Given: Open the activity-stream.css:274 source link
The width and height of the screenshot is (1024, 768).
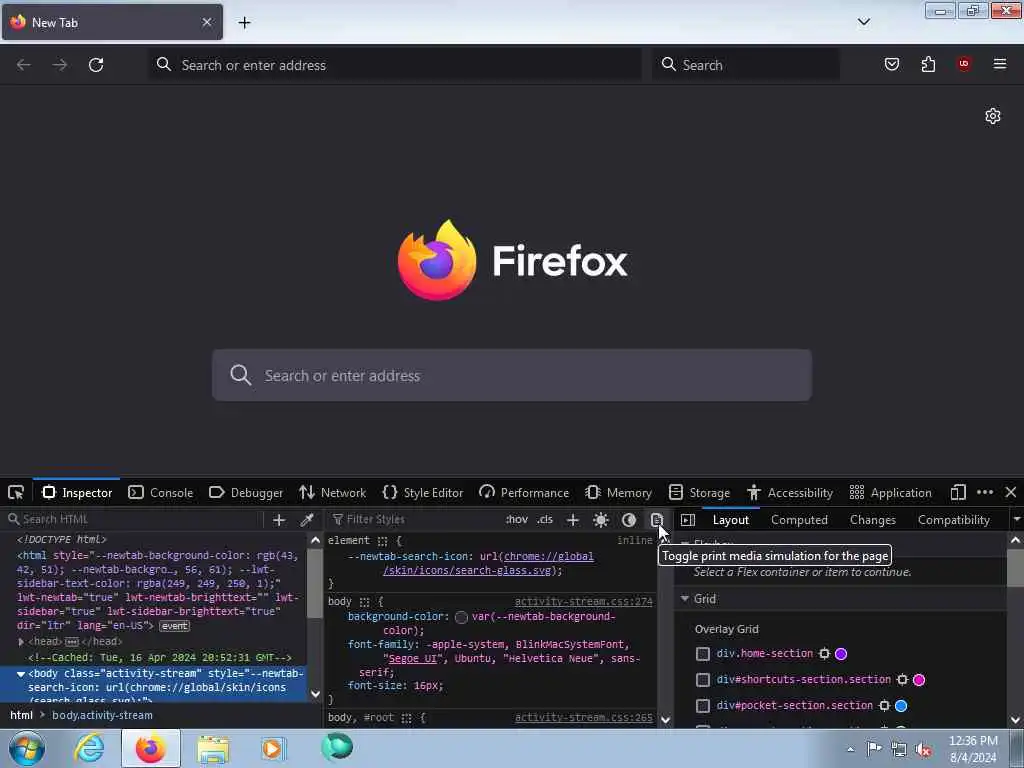Looking at the screenshot, I should 583,602.
